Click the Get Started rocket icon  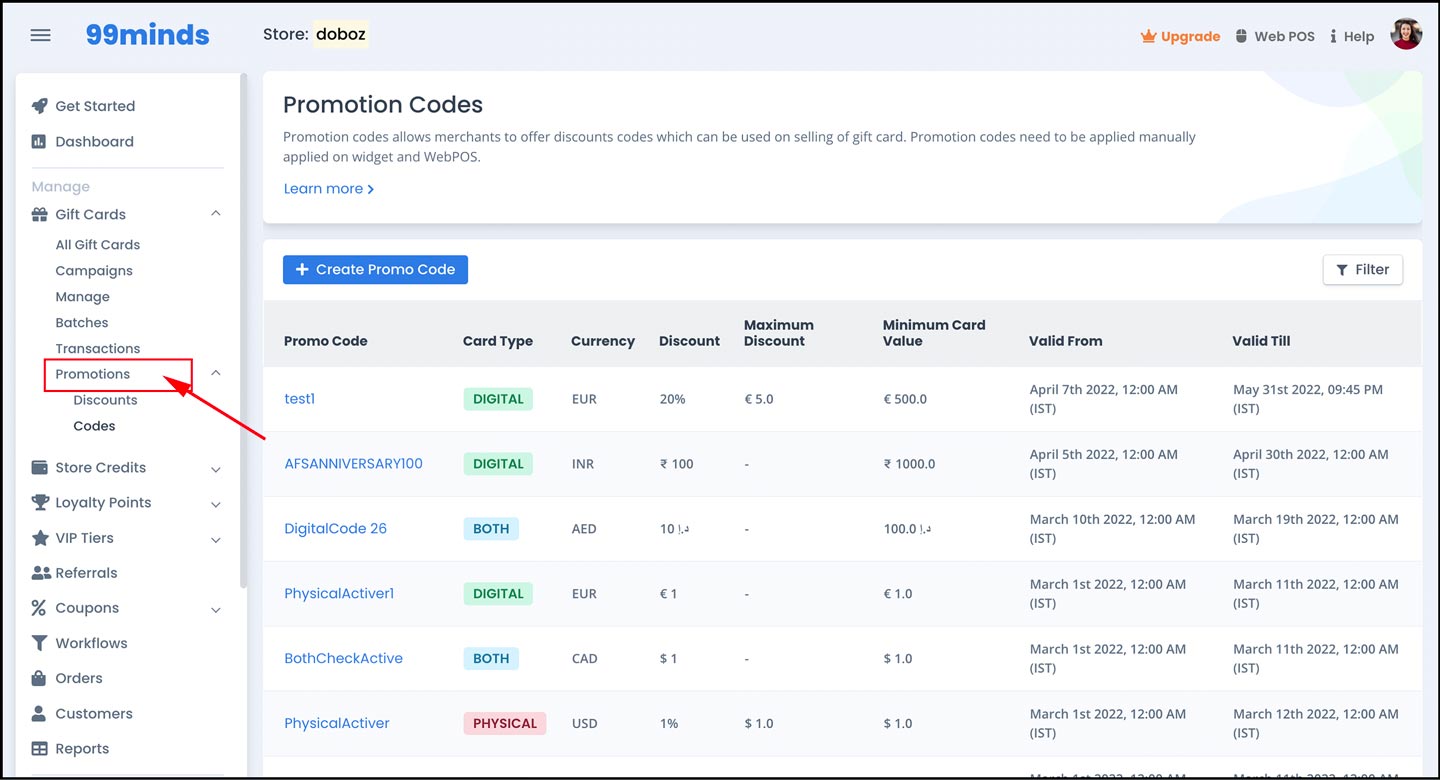40,106
